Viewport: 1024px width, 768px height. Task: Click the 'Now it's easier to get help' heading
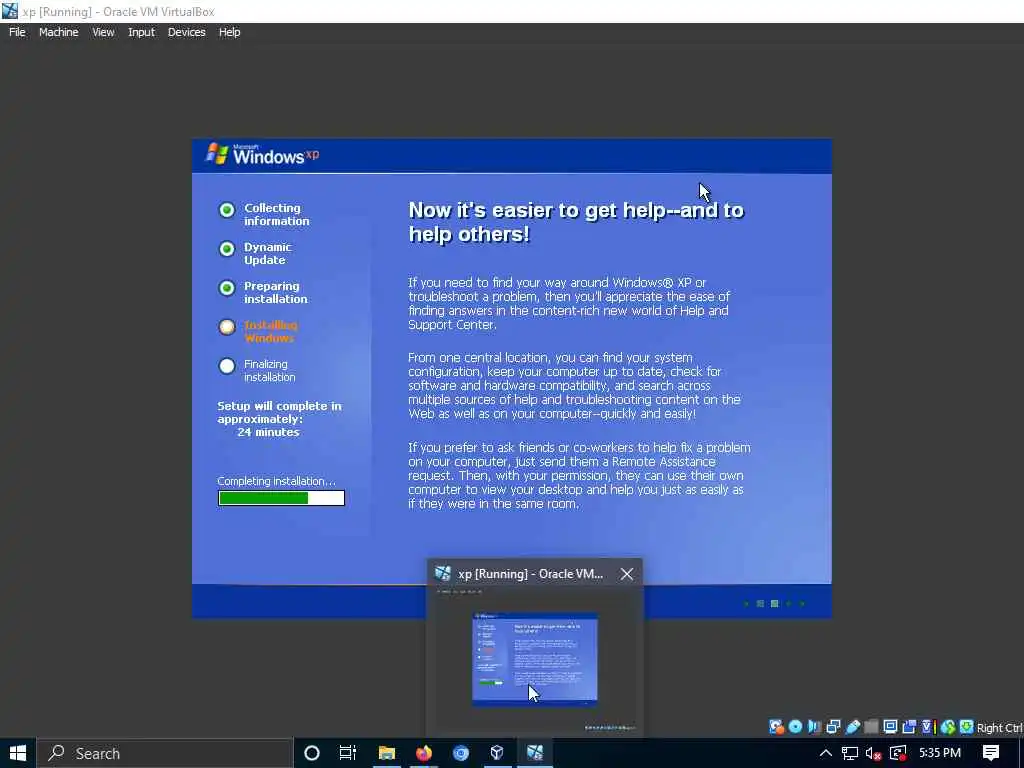[576, 222]
